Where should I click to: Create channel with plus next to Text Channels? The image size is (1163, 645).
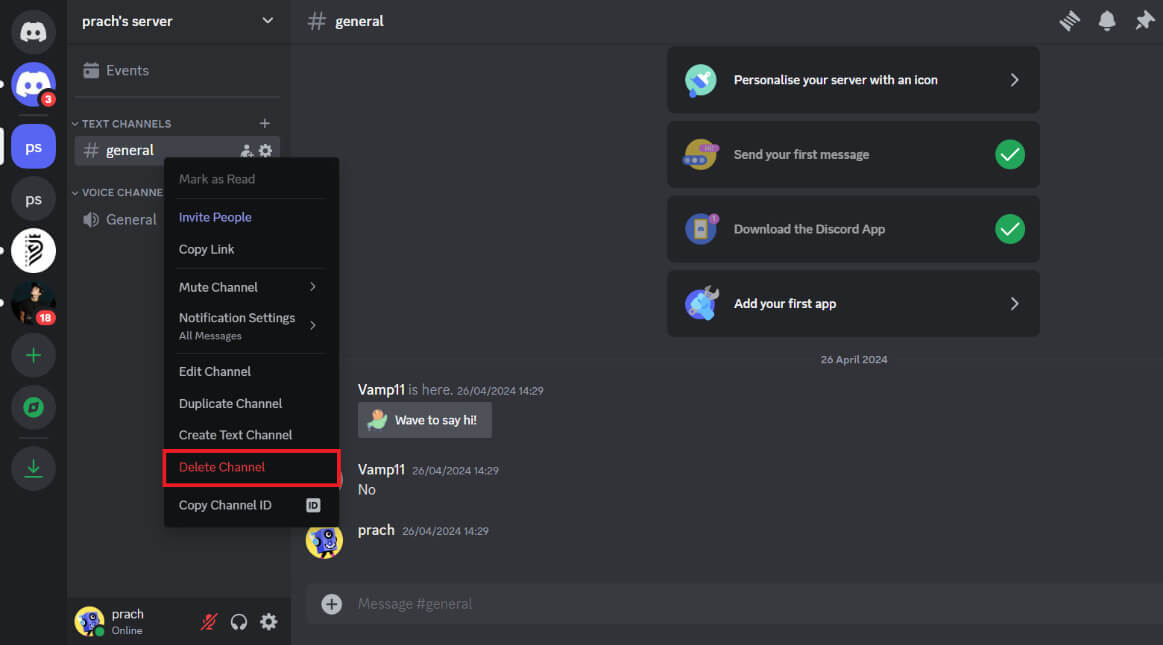(x=265, y=123)
